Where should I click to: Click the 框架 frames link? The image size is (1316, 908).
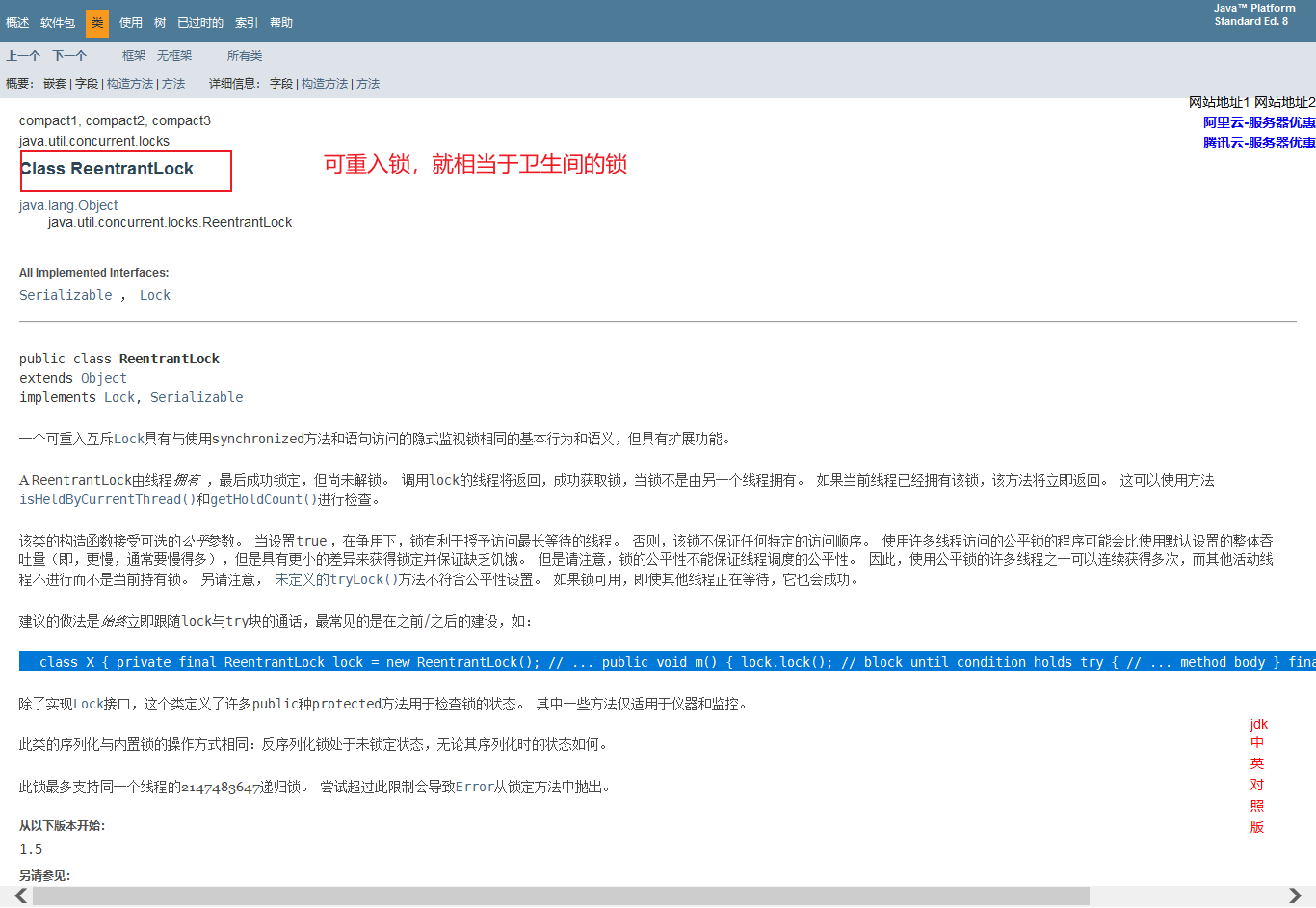point(134,56)
